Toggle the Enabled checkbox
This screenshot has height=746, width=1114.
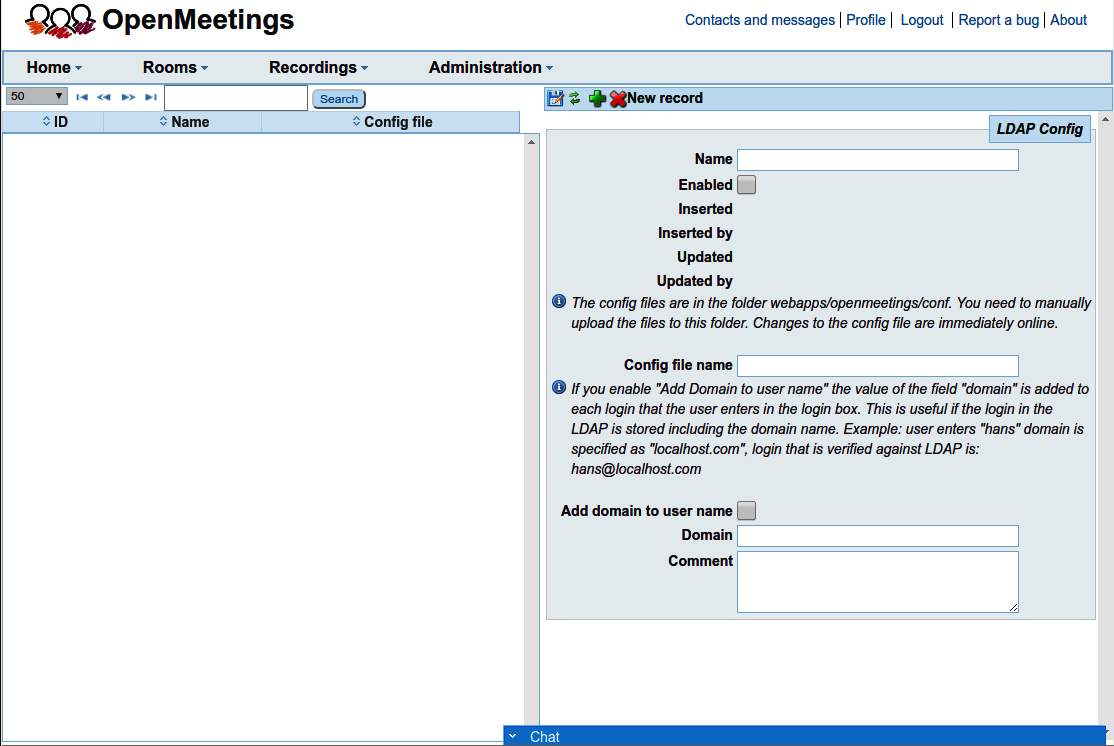[x=746, y=185]
